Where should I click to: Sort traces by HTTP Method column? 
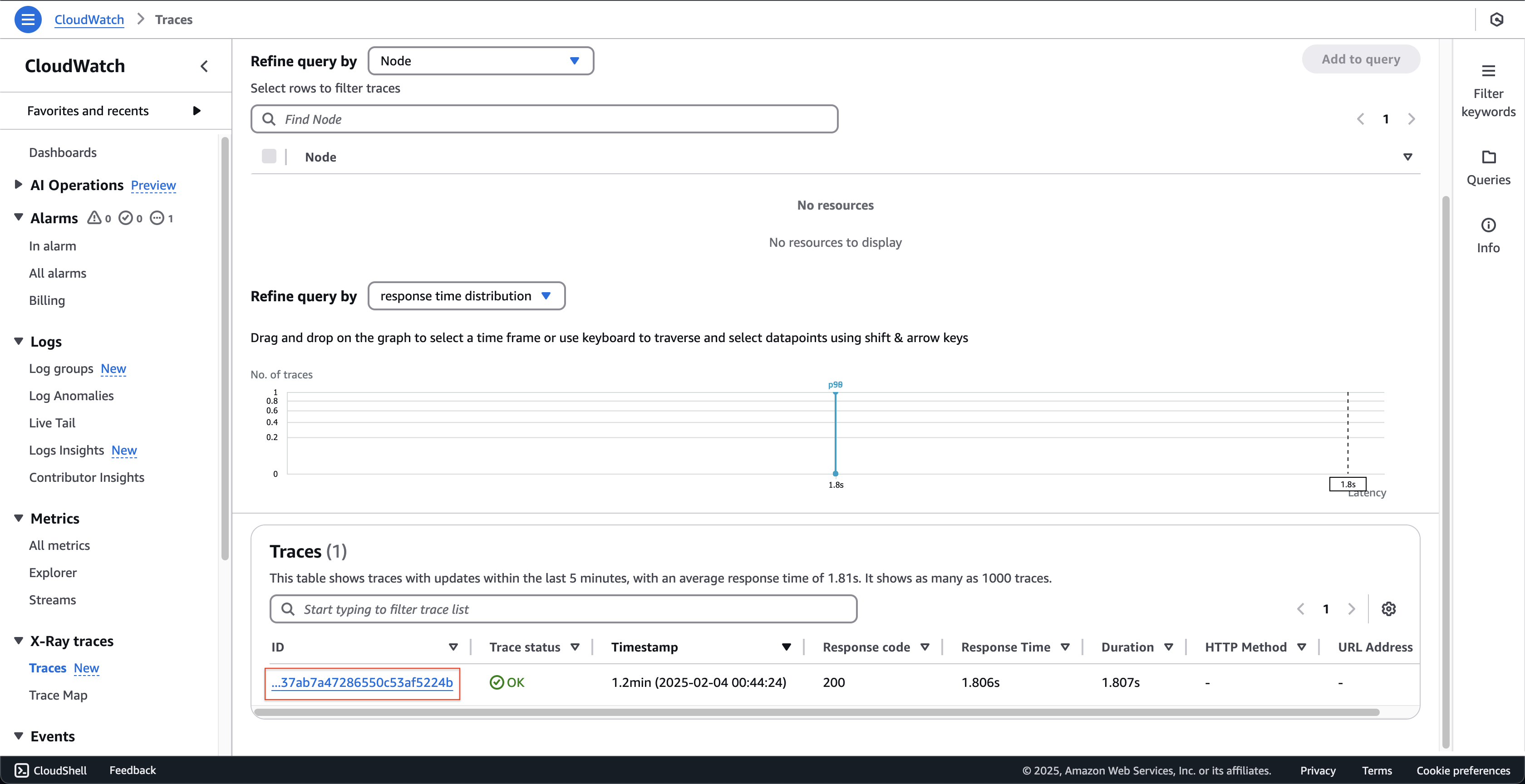tap(1301, 647)
